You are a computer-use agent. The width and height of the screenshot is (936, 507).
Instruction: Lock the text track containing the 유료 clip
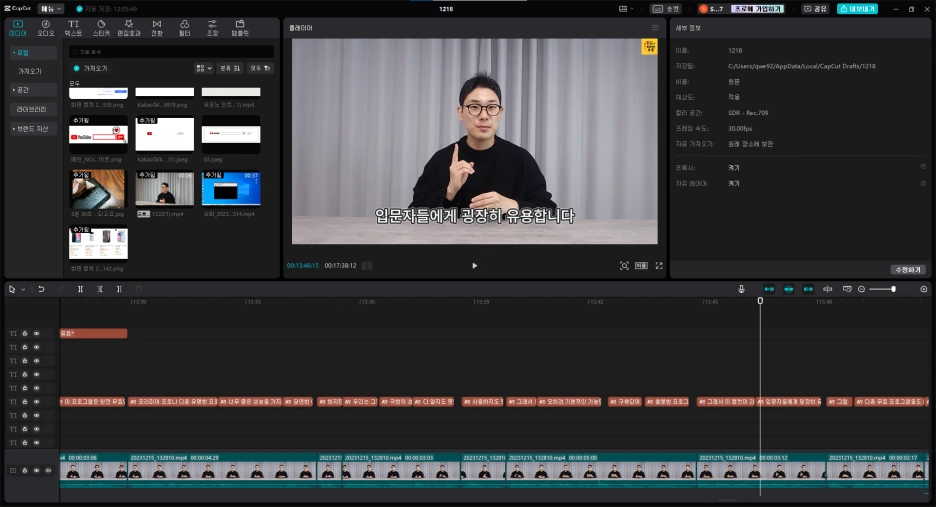(x=24, y=333)
